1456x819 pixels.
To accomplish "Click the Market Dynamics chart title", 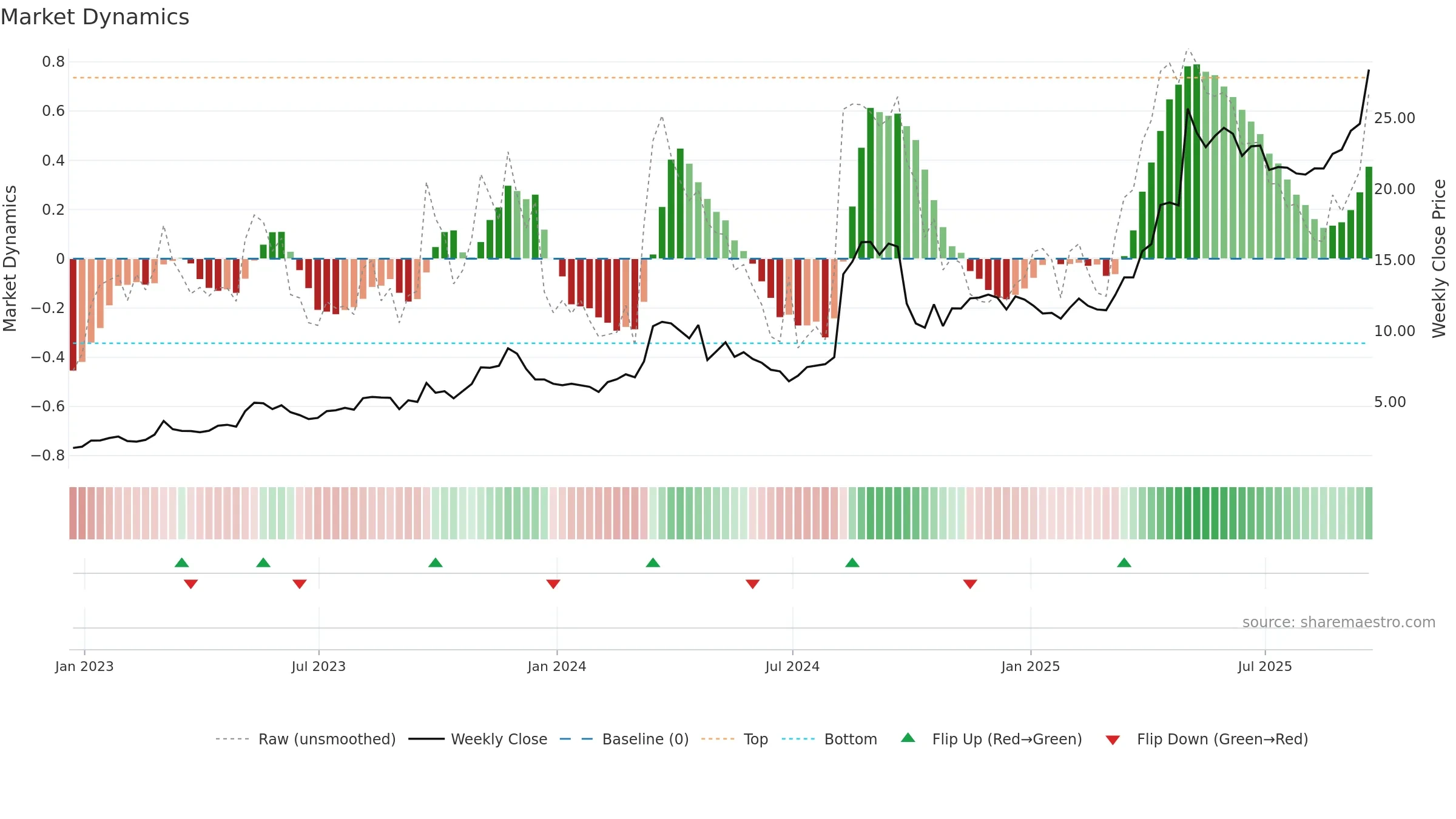I will pyautogui.click(x=95, y=17).
